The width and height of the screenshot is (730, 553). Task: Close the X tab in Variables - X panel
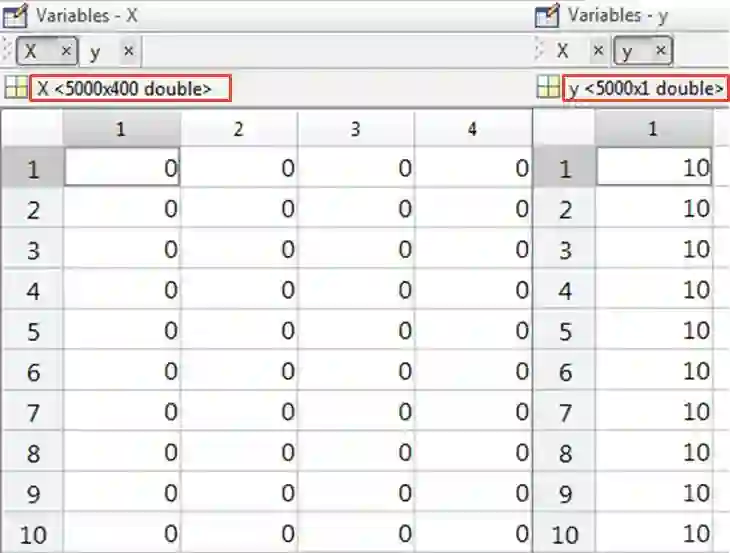tap(66, 50)
